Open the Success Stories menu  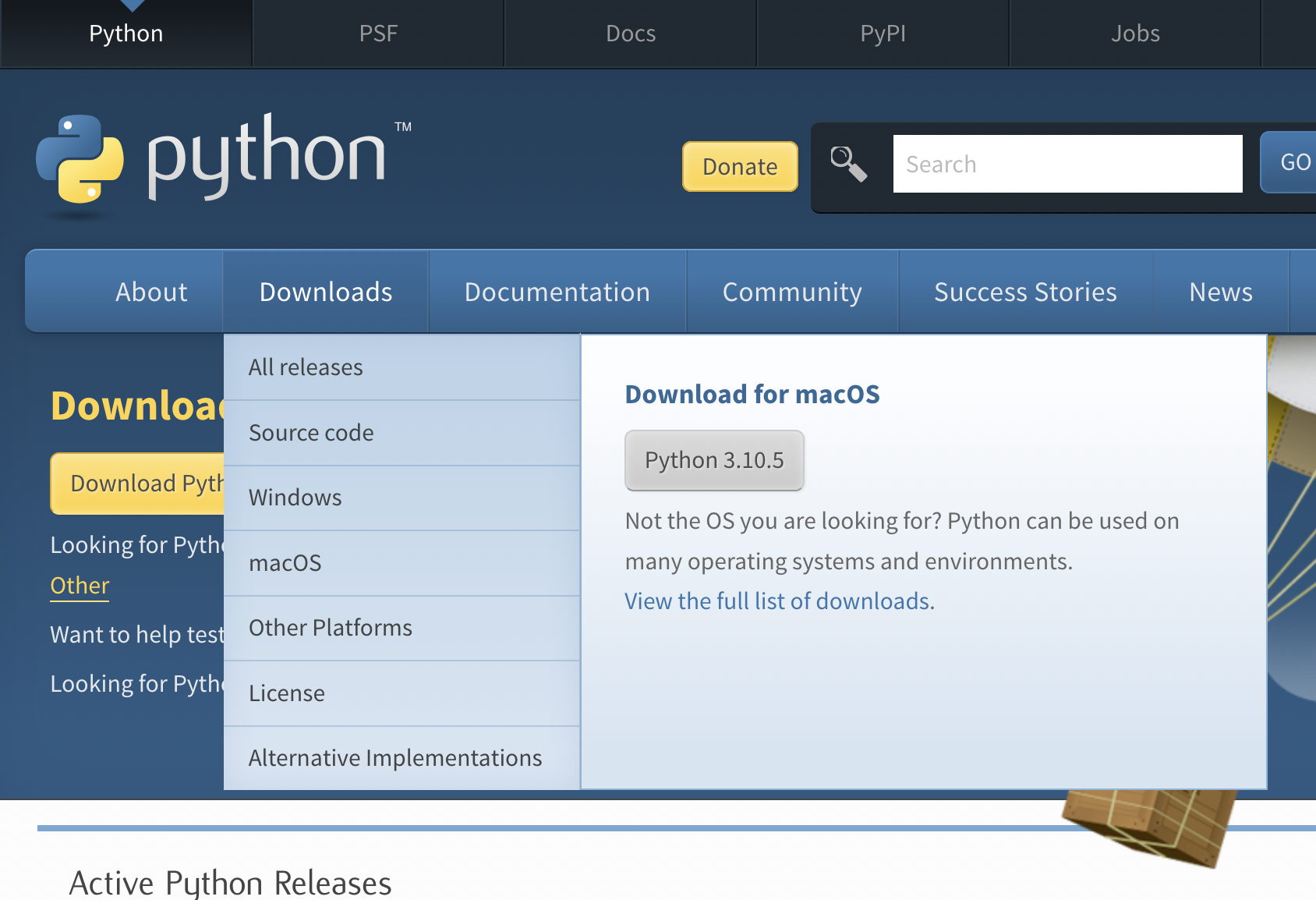point(1025,292)
